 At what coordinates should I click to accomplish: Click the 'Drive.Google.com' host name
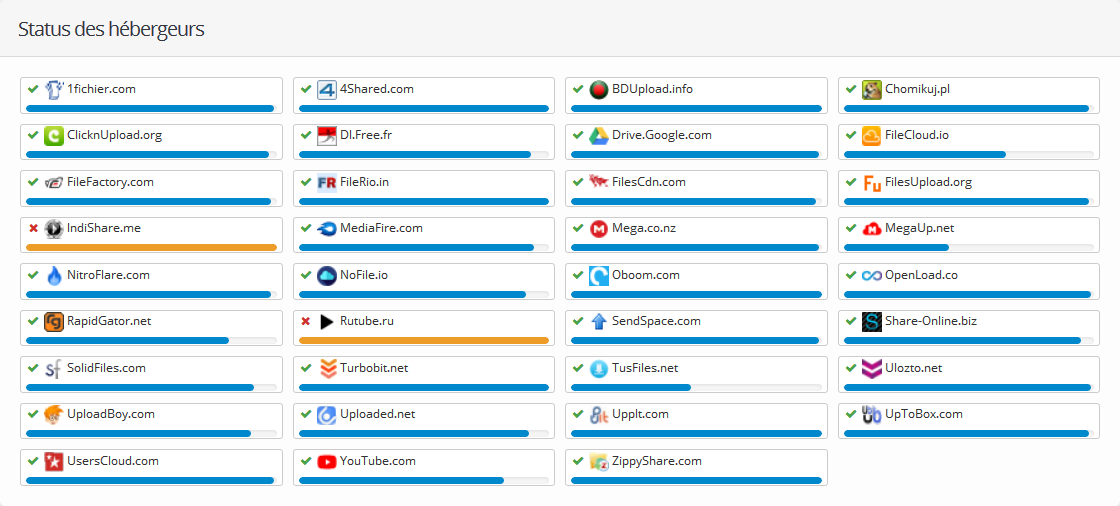661,135
